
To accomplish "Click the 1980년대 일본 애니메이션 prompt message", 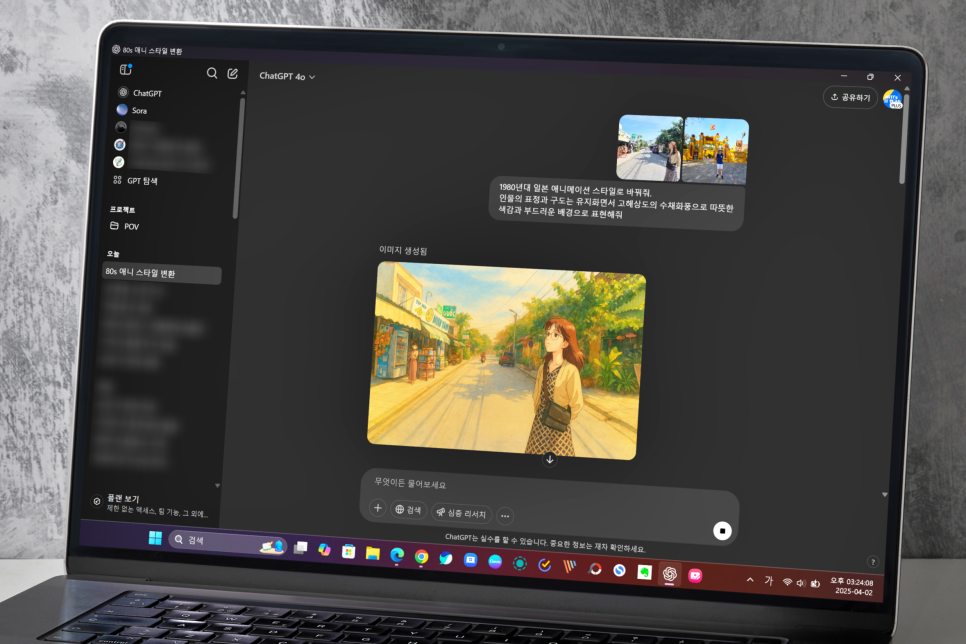I will 616,203.
